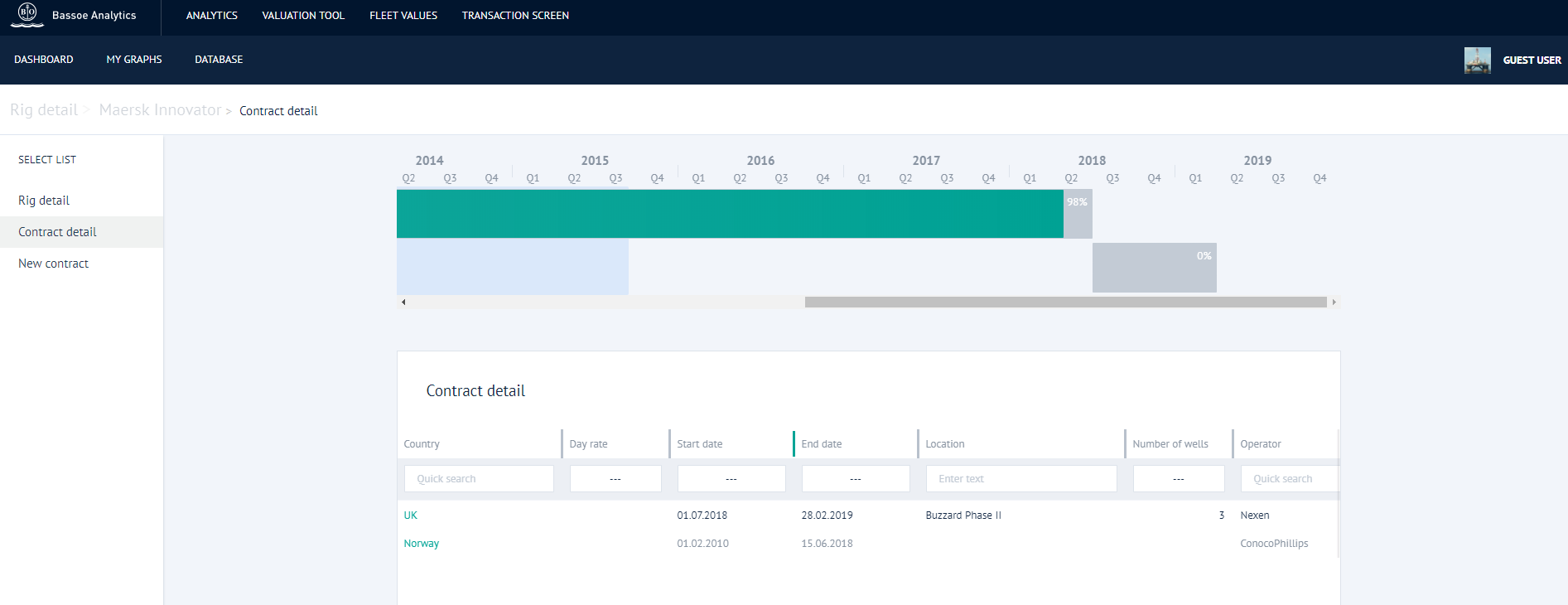Viewport: 1568px width, 605px height.
Task: Select New contract in the sidebar
Action: coord(54,264)
